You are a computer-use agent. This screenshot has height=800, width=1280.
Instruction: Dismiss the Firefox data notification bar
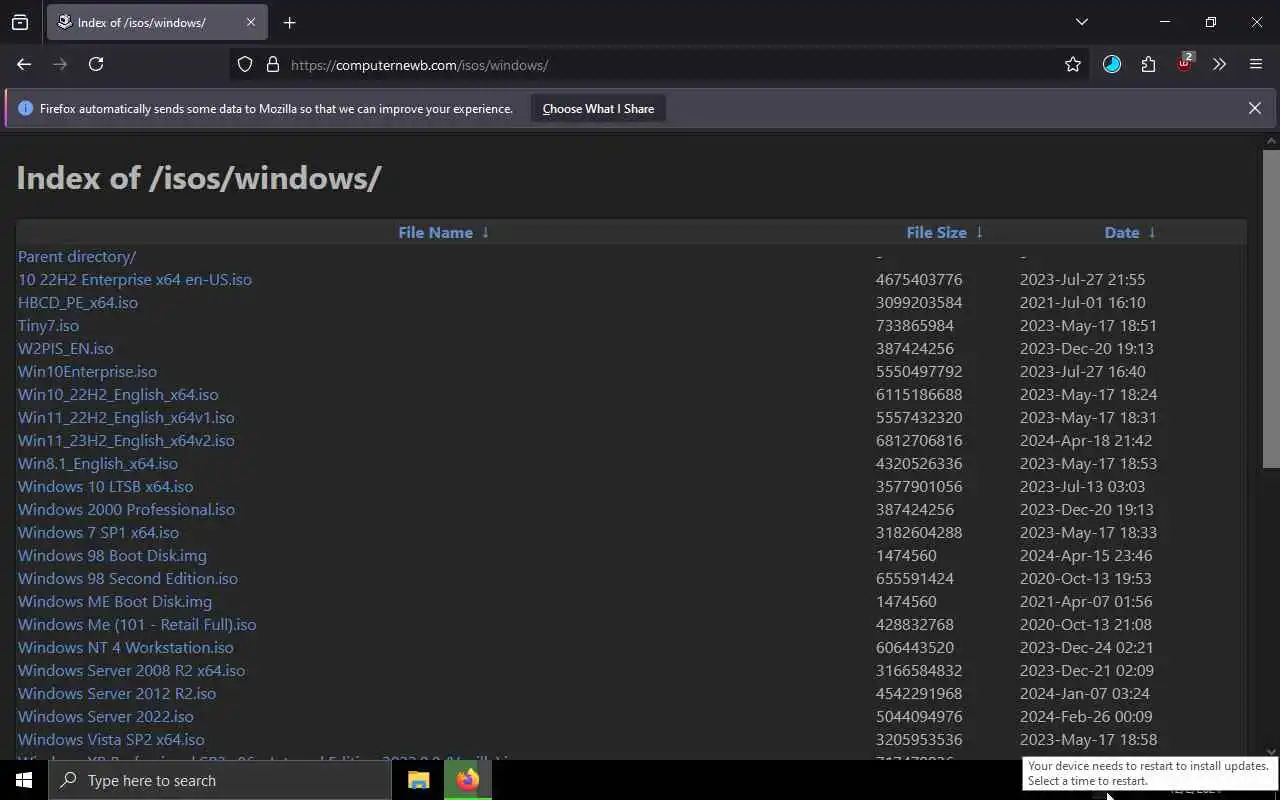[1255, 108]
